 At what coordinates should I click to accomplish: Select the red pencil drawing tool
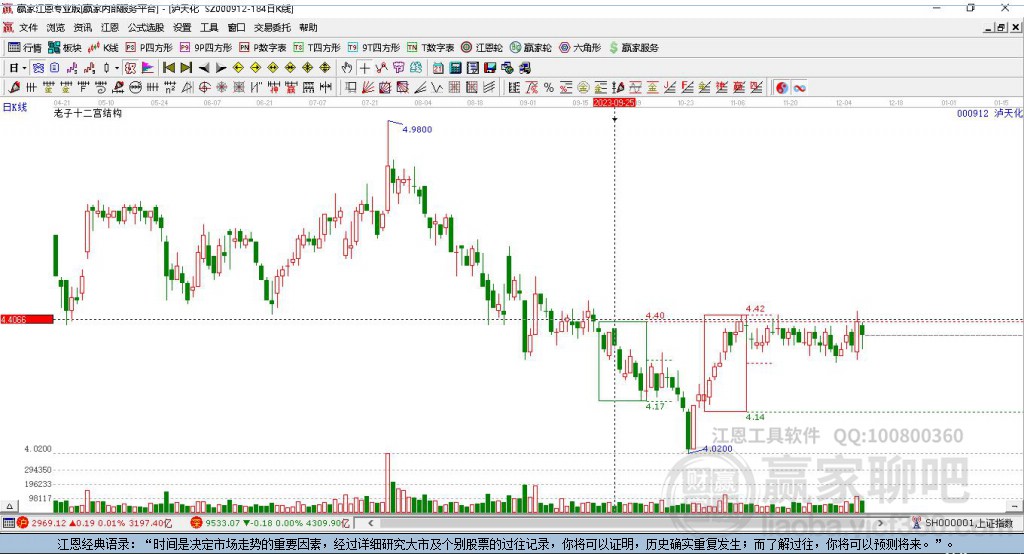[x=14, y=88]
